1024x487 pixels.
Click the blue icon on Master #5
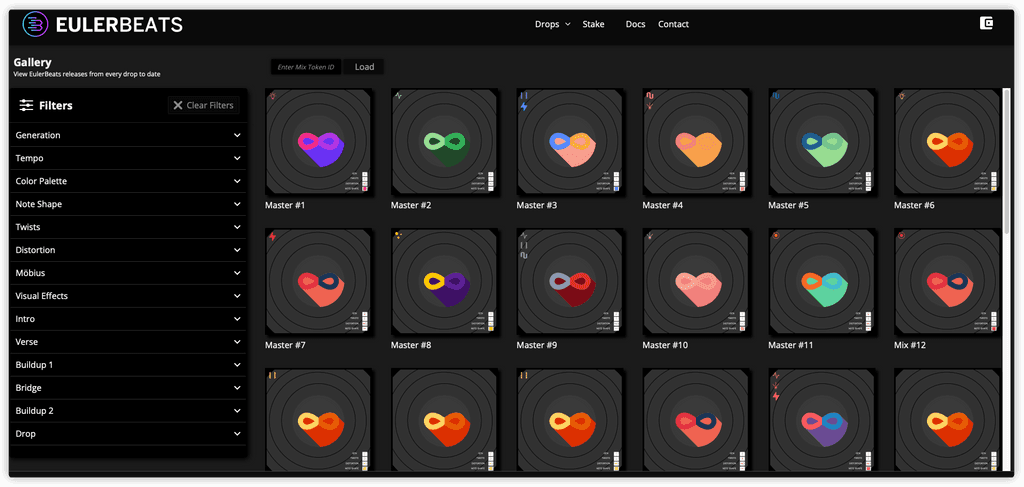click(x=776, y=95)
